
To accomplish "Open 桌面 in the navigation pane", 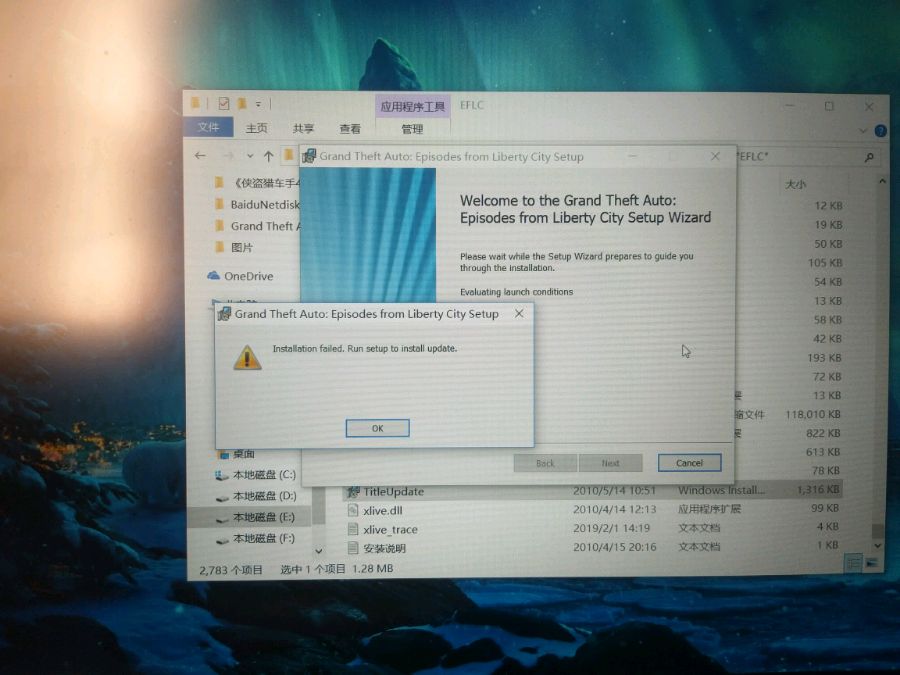I will coord(243,454).
